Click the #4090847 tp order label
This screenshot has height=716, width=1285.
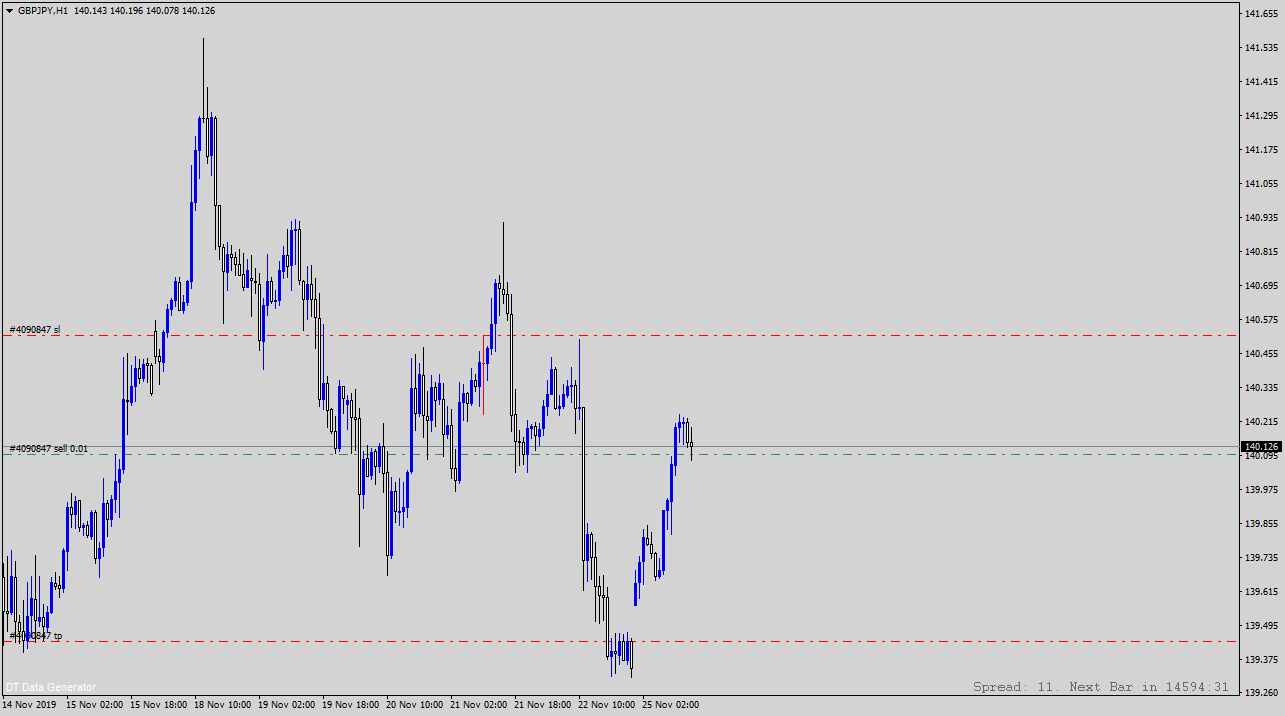[x=36, y=635]
